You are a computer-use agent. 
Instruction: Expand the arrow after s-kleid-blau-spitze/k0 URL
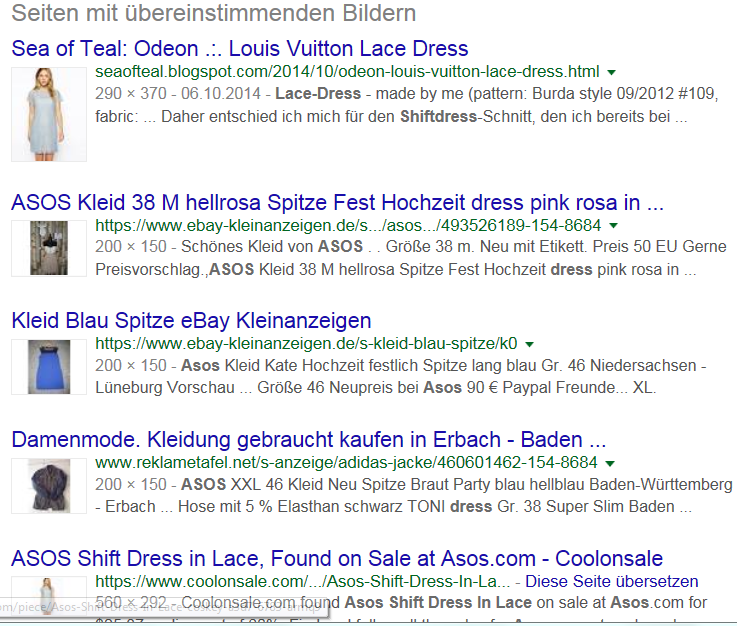tap(530, 344)
